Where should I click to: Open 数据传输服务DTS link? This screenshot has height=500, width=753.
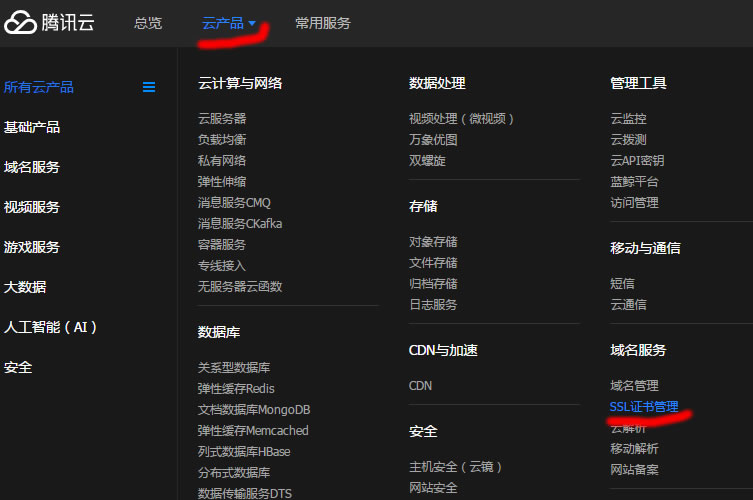coord(245,493)
